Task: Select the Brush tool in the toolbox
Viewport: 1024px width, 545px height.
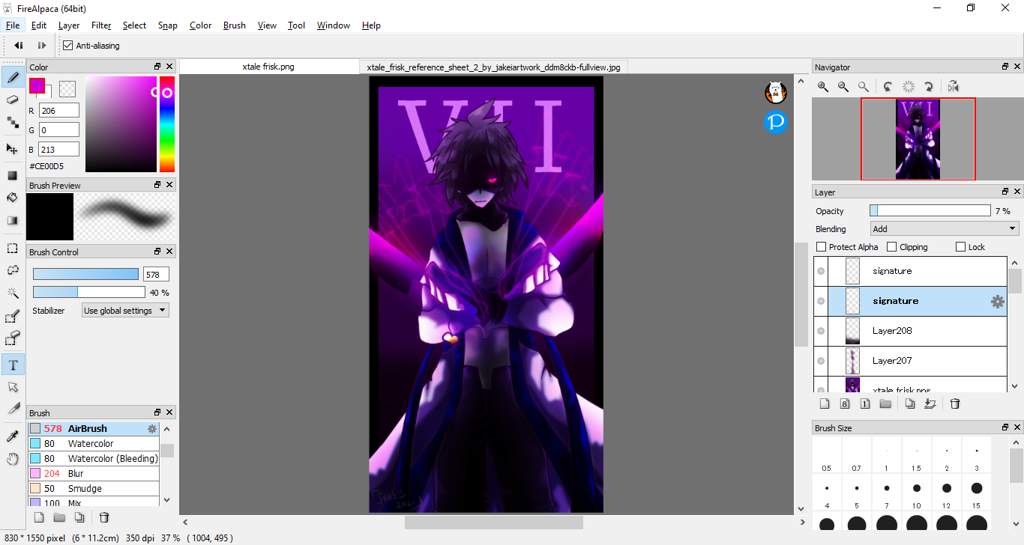Action: 12,78
